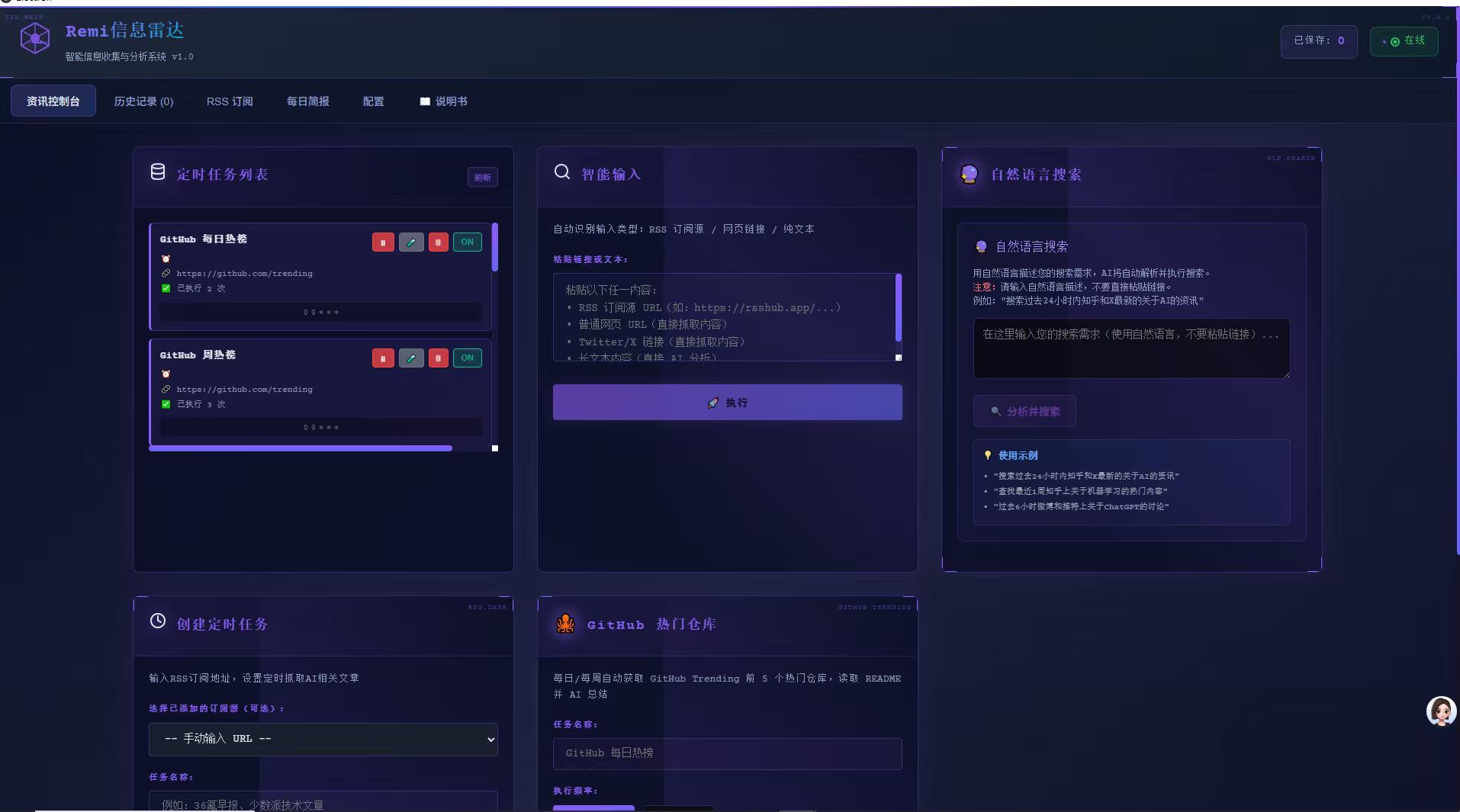Open the edit pencil for GitHub 周热榜
Image resolution: width=1460 pixels, height=812 pixels.
[x=410, y=358]
